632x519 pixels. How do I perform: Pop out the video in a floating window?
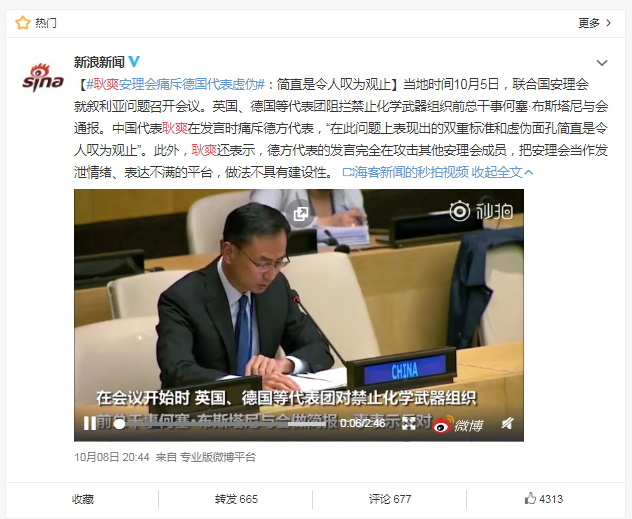pos(301,214)
